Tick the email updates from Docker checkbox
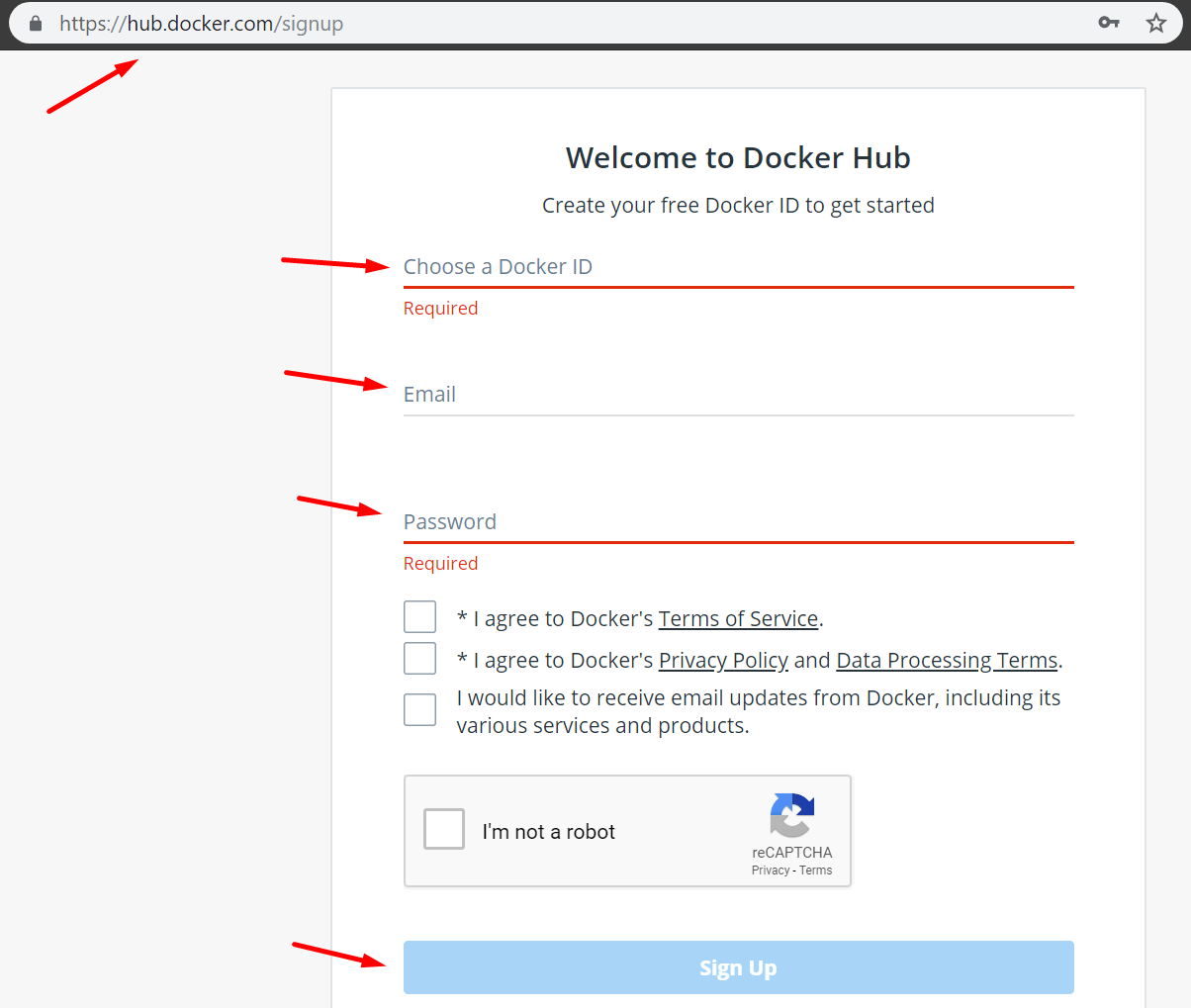The height and width of the screenshot is (1008, 1191). 419,709
